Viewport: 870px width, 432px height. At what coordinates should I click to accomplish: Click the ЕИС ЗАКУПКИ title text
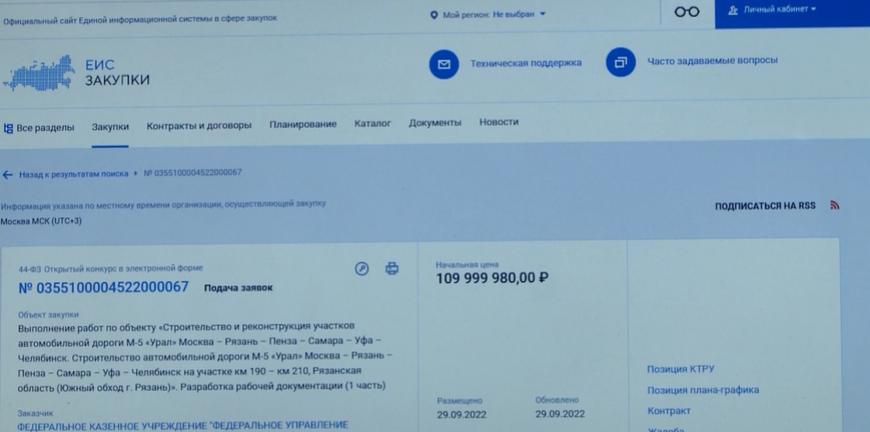[x=117, y=73]
